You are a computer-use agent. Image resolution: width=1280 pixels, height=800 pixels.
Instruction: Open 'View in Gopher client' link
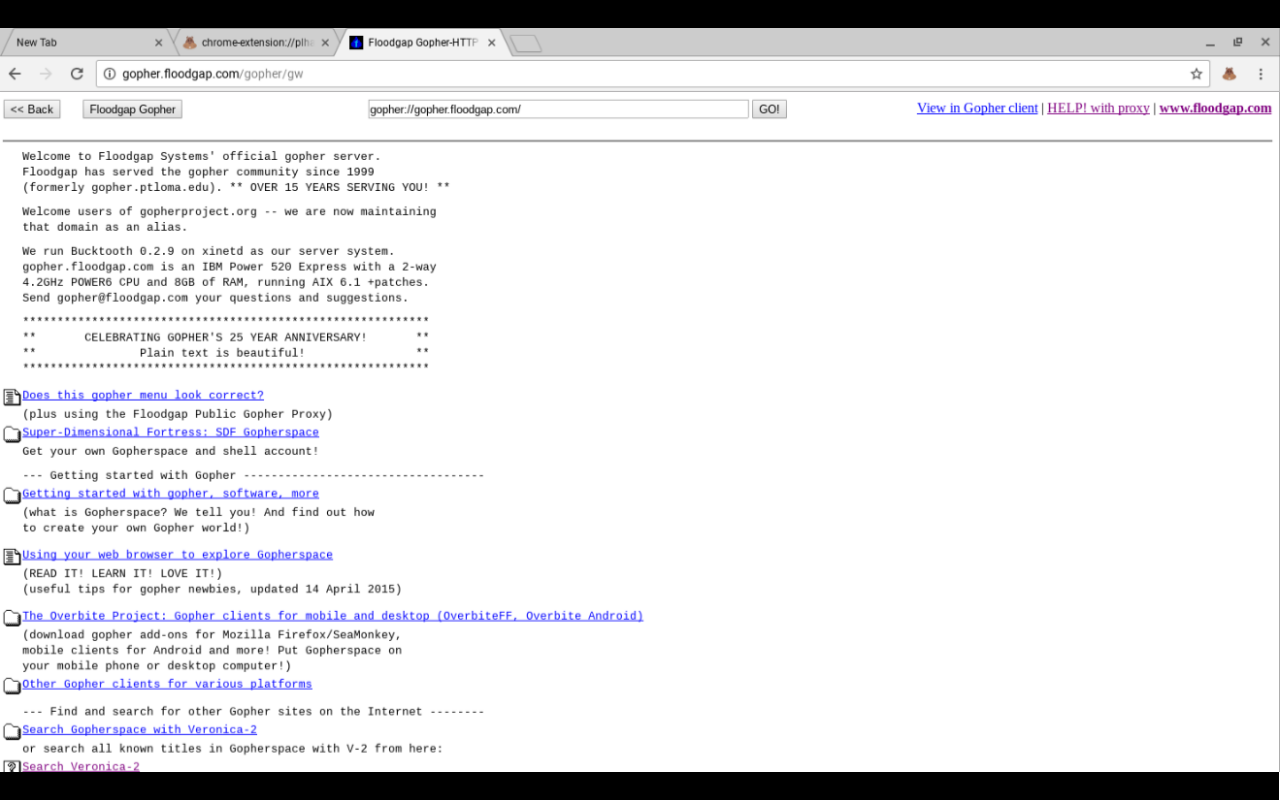coord(977,108)
